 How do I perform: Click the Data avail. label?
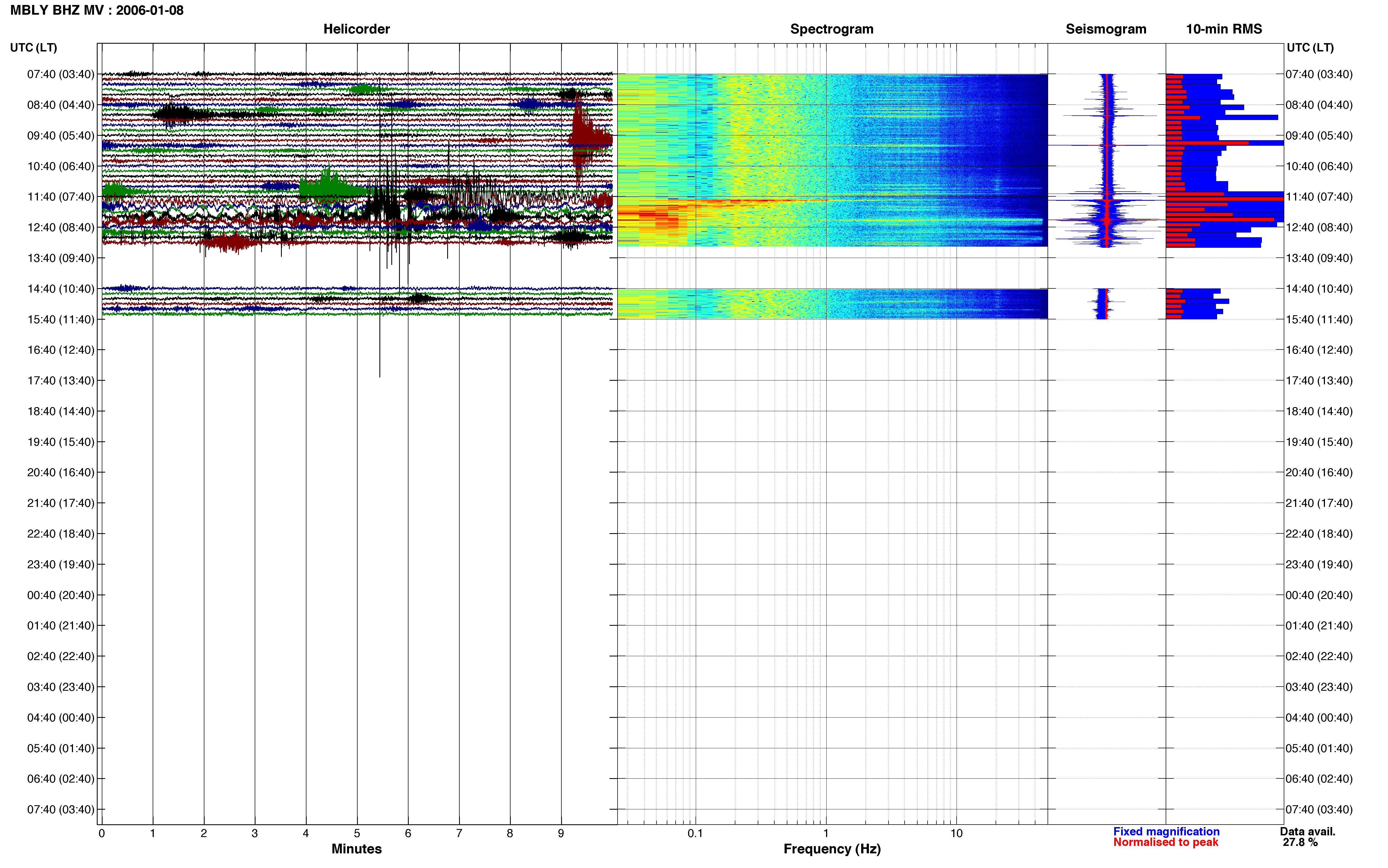point(1307,831)
